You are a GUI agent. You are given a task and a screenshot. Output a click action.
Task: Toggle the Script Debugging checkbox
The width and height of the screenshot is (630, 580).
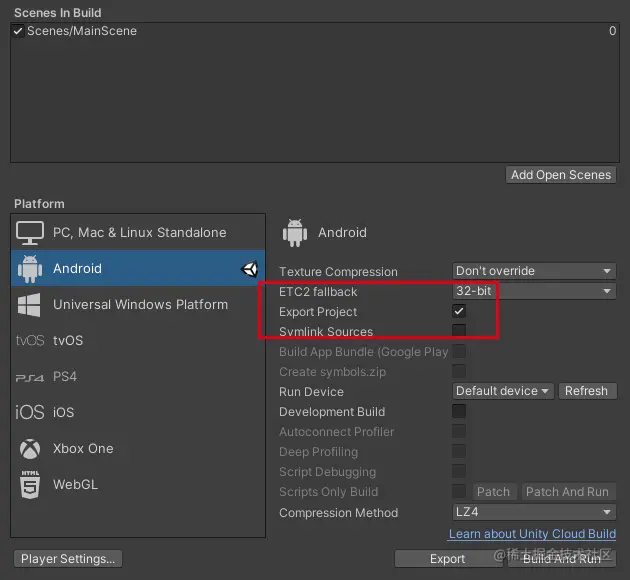point(459,472)
